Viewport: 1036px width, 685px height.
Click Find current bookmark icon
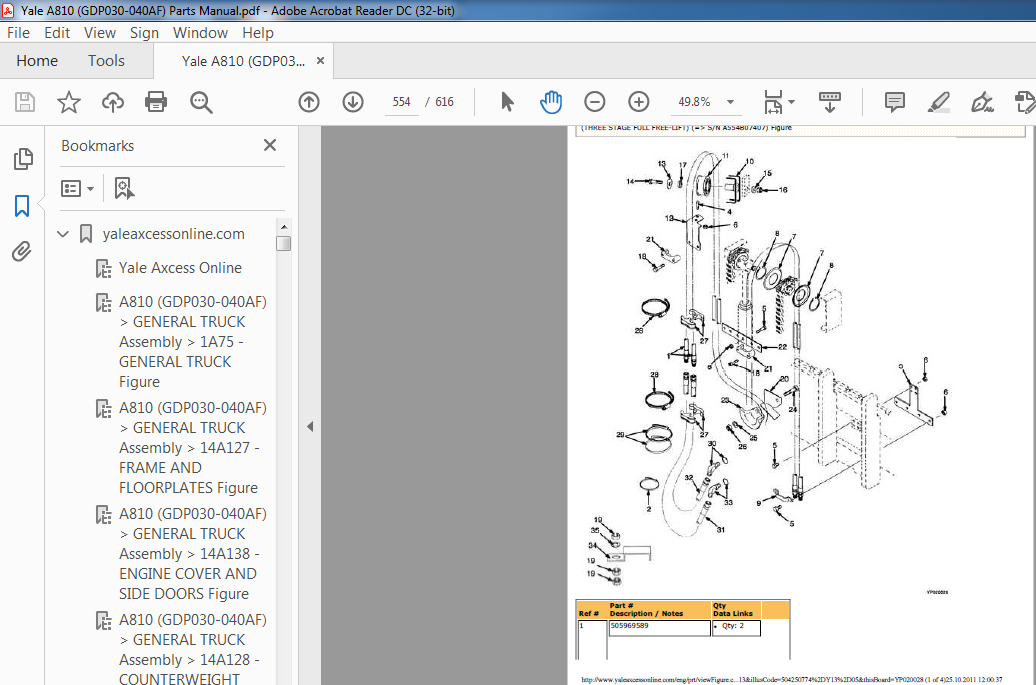[124, 188]
